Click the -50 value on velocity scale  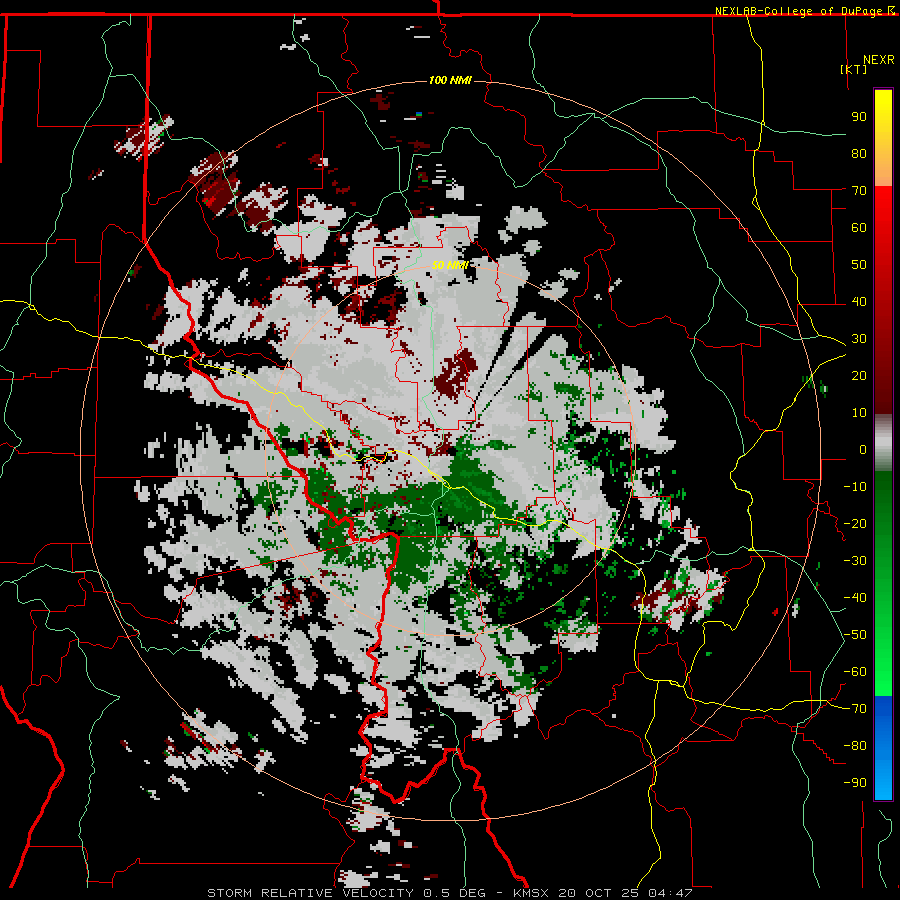[x=855, y=635]
